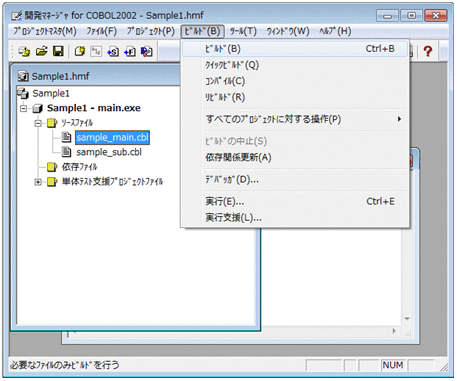Select the 依存ファイル tree item
This screenshot has height=381, width=457.
[x=80, y=167]
